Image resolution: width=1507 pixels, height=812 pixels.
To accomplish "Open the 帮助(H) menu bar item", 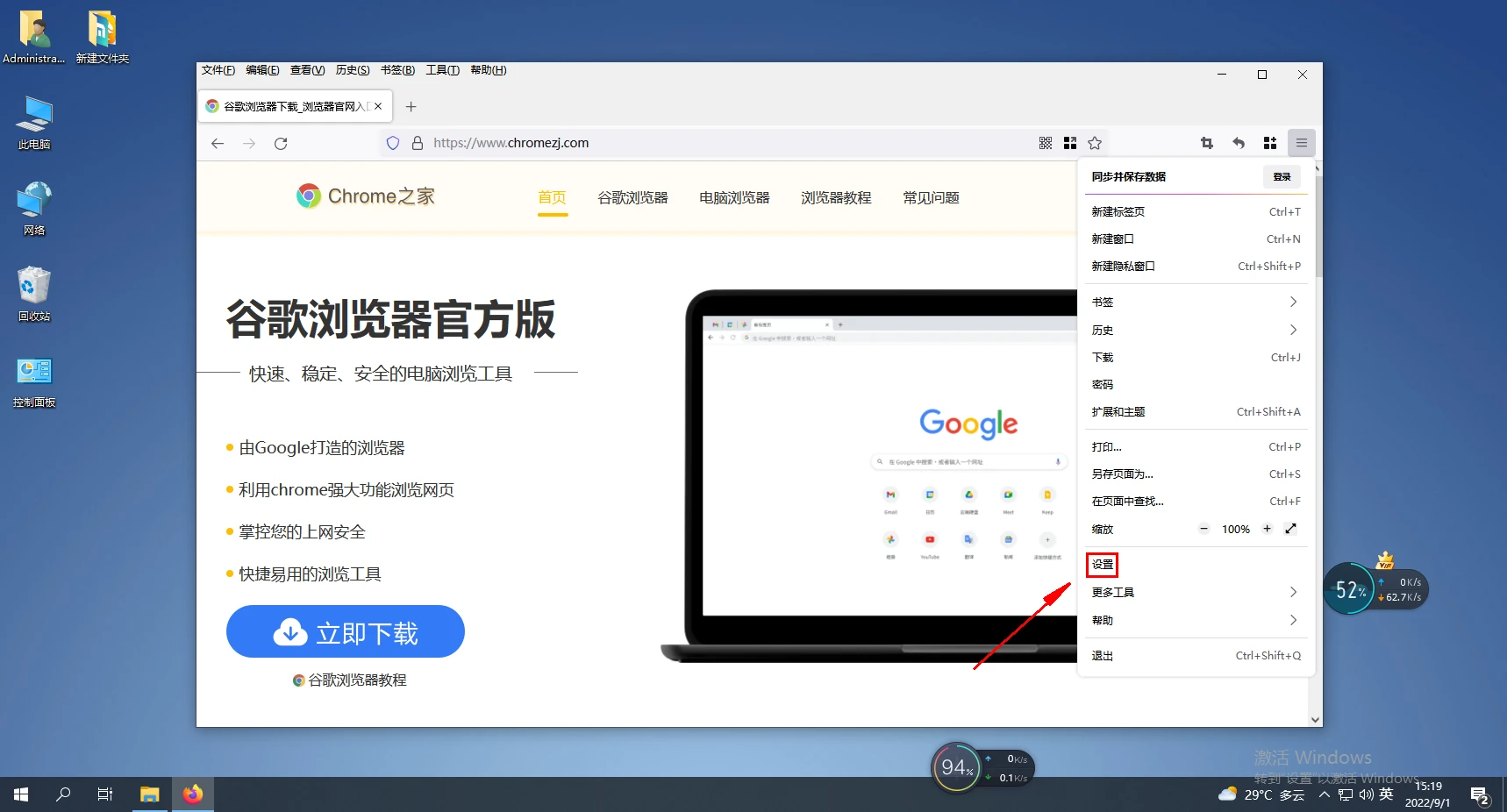I will coord(489,70).
